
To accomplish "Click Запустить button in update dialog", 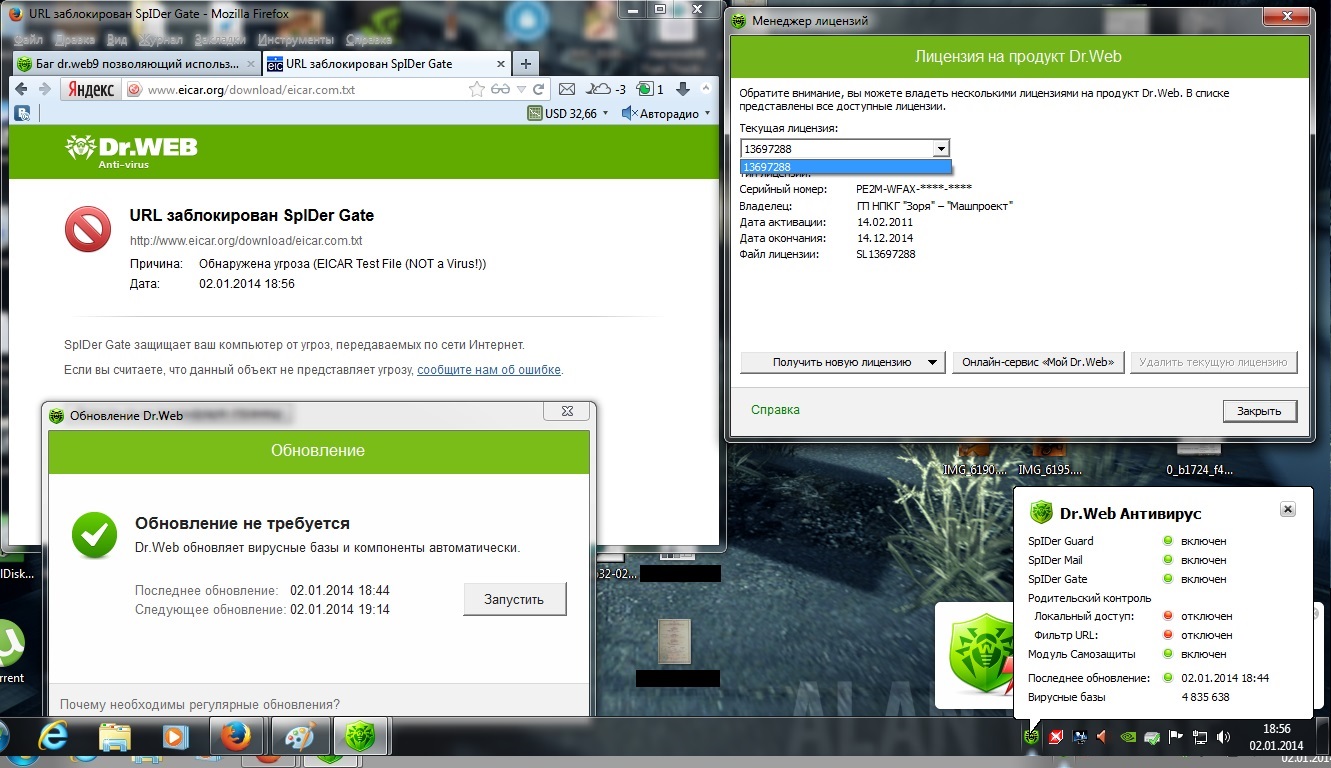I will coord(514,600).
